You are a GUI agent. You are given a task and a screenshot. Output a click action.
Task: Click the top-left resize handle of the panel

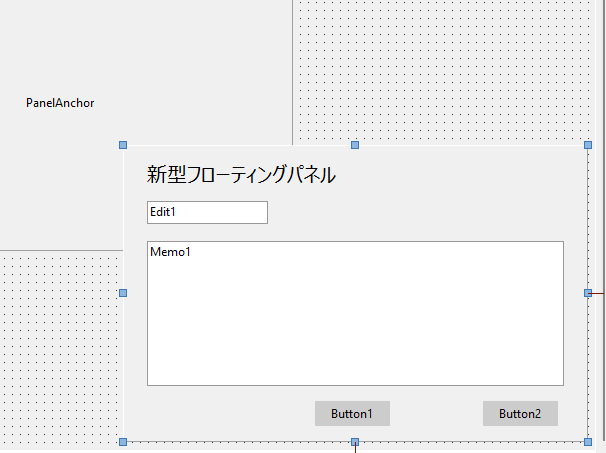point(124,146)
